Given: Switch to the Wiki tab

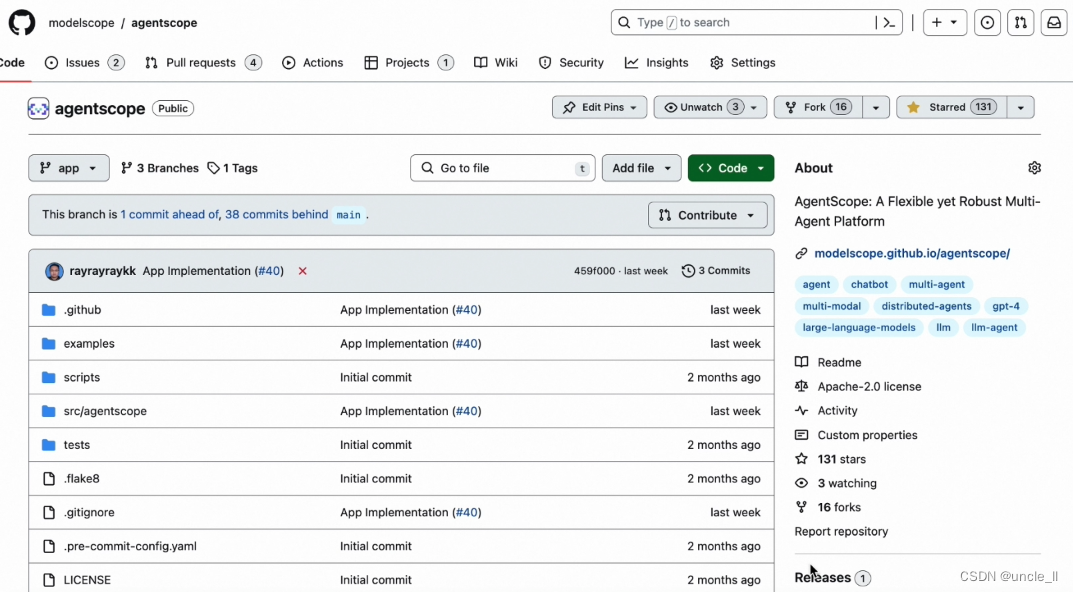Looking at the screenshot, I should point(496,62).
